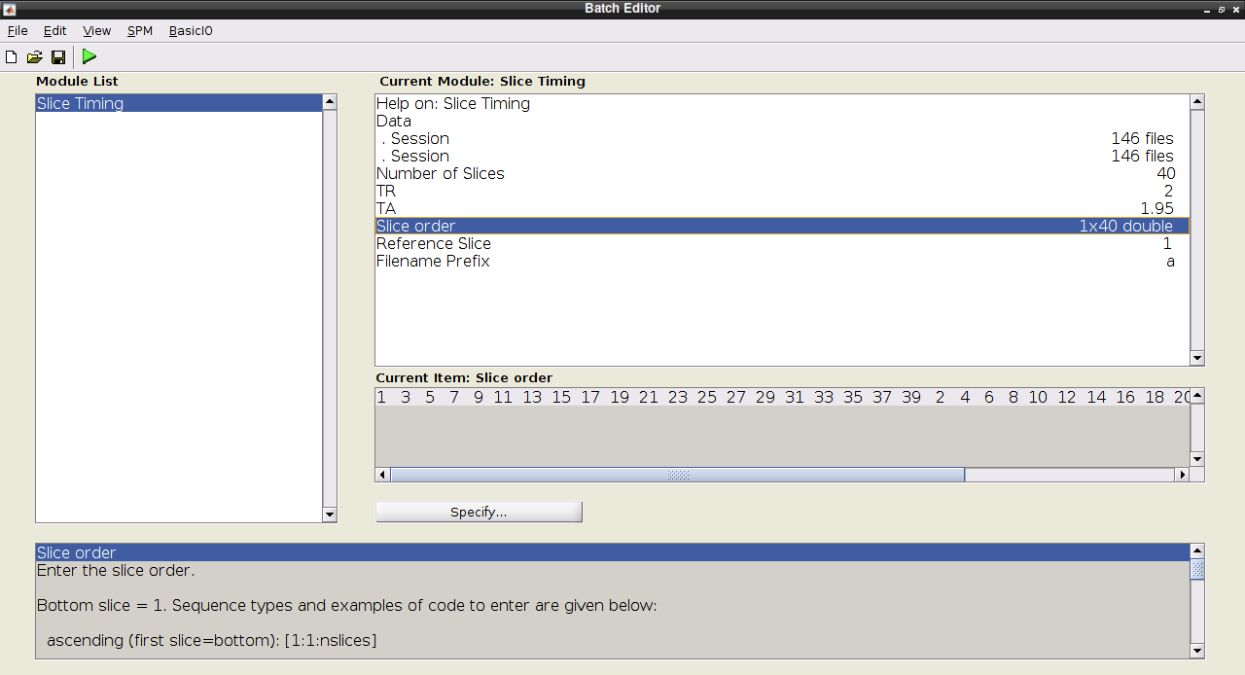Click the 'Enter the slice order.' help line

[115, 571]
